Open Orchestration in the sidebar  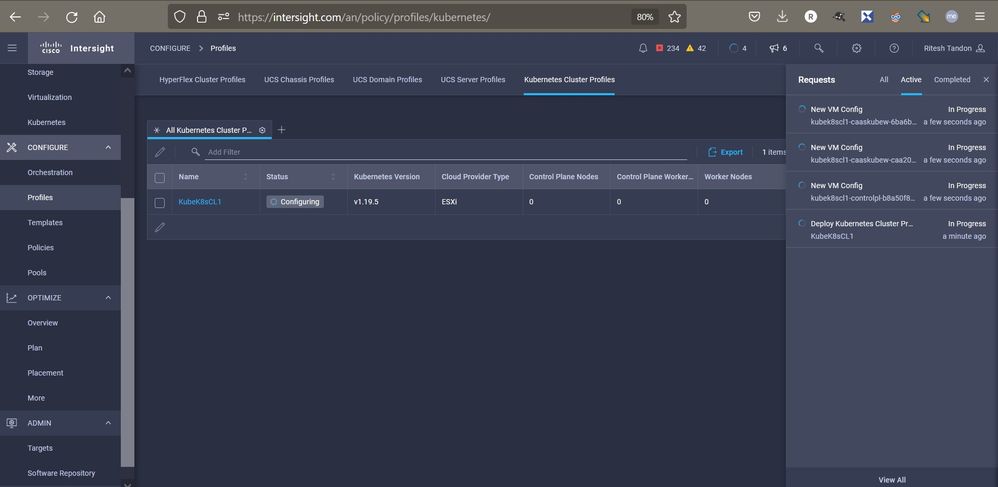(x=50, y=173)
